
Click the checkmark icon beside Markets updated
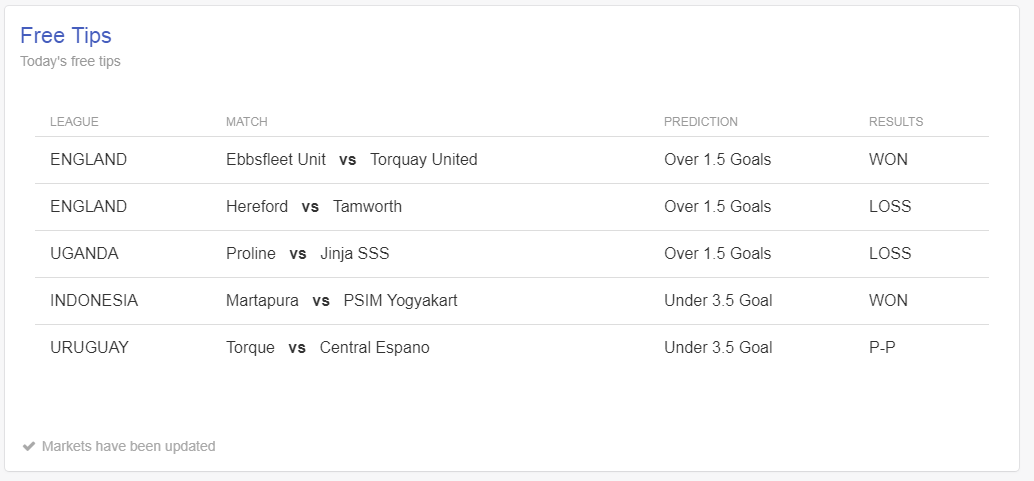[28, 447]
